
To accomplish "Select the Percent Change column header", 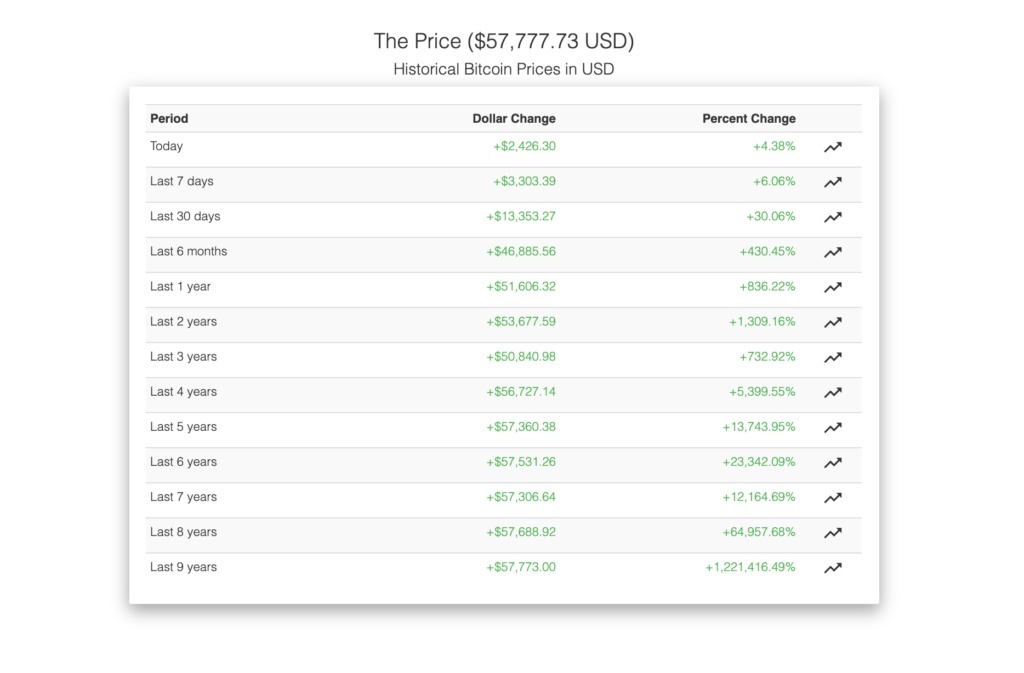I will pos(748,118).
